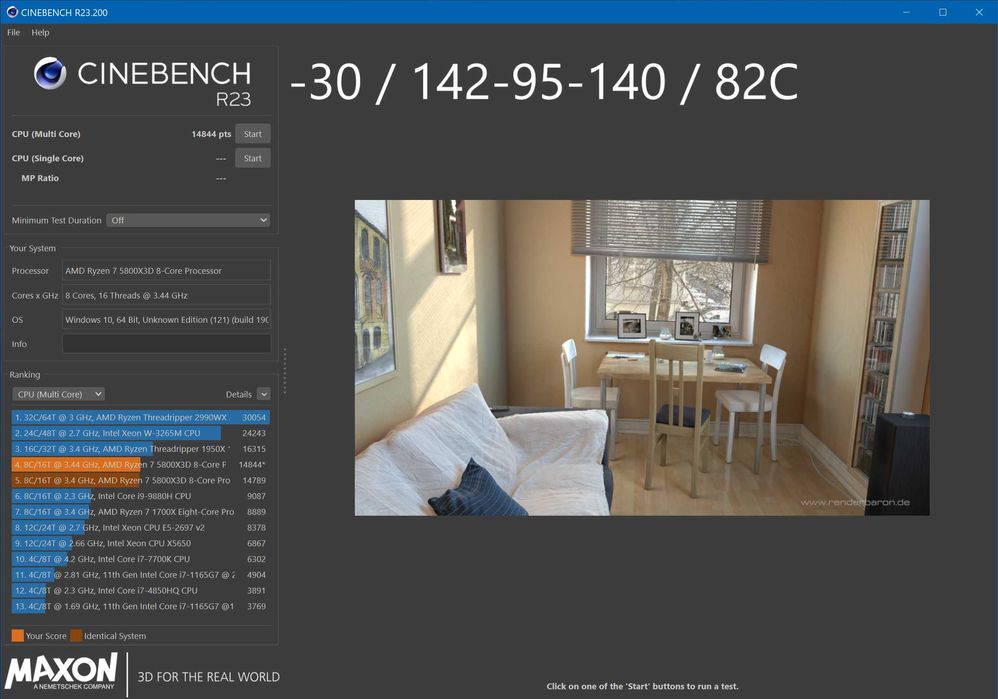Select ranking row Ryzen 7 1700X
The image size is (998, 699).
(141, 512)
